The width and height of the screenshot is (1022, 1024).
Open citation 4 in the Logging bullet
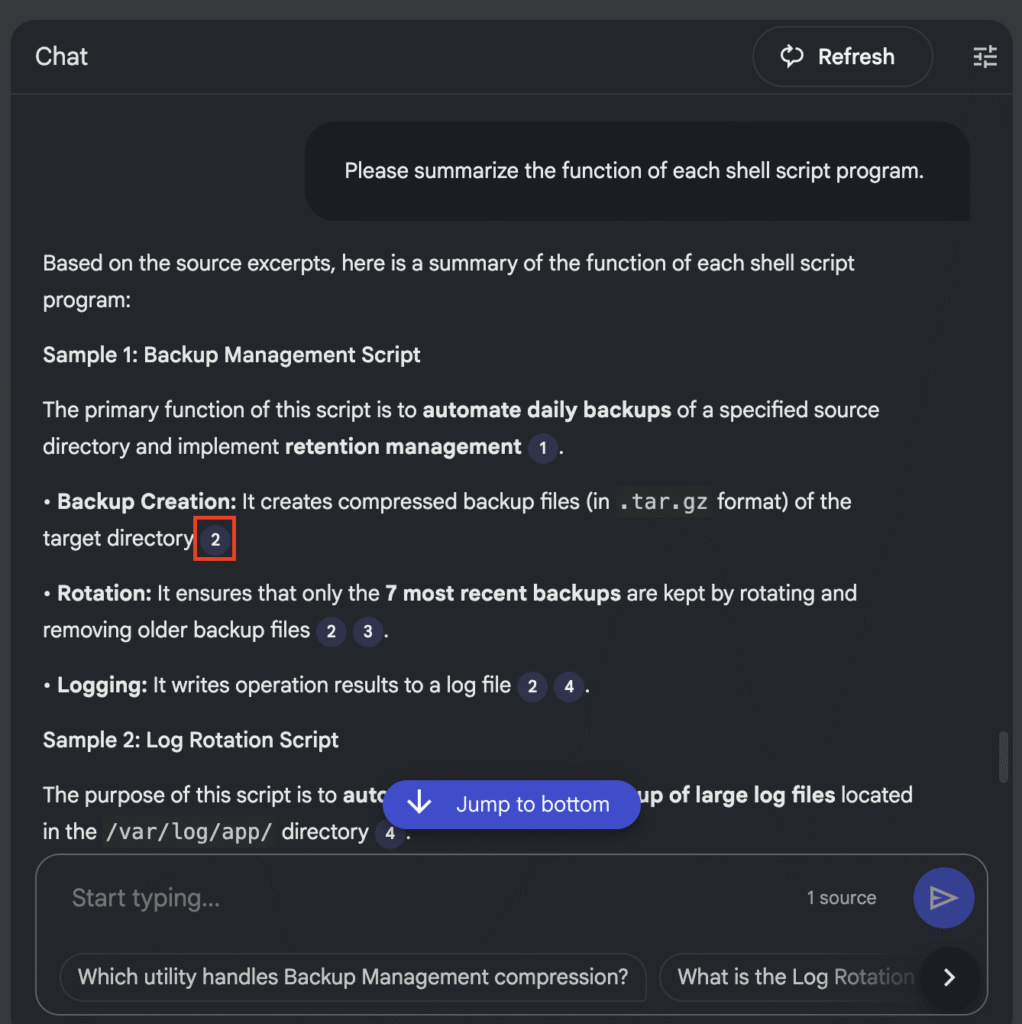[569, 686]
